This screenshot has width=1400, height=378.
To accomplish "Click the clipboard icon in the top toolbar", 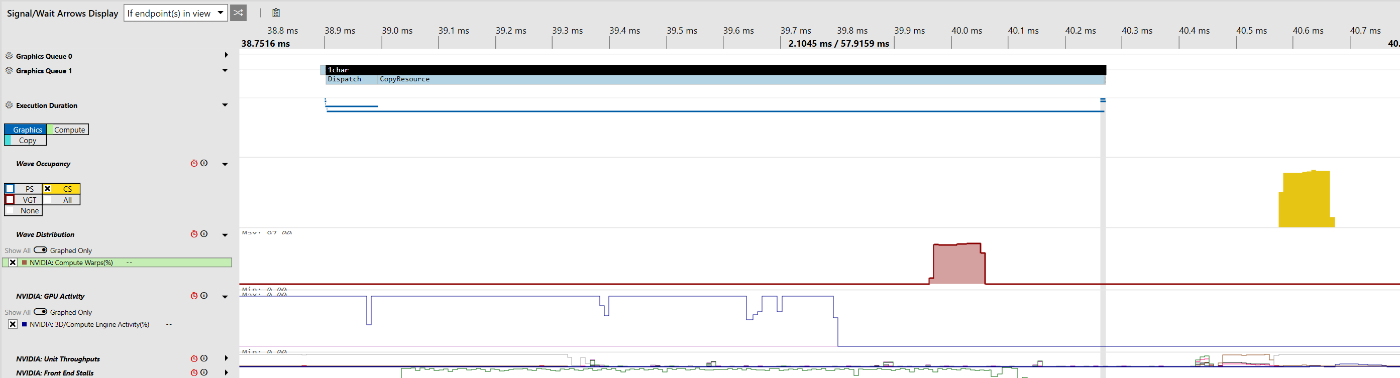I will (276, 13).
